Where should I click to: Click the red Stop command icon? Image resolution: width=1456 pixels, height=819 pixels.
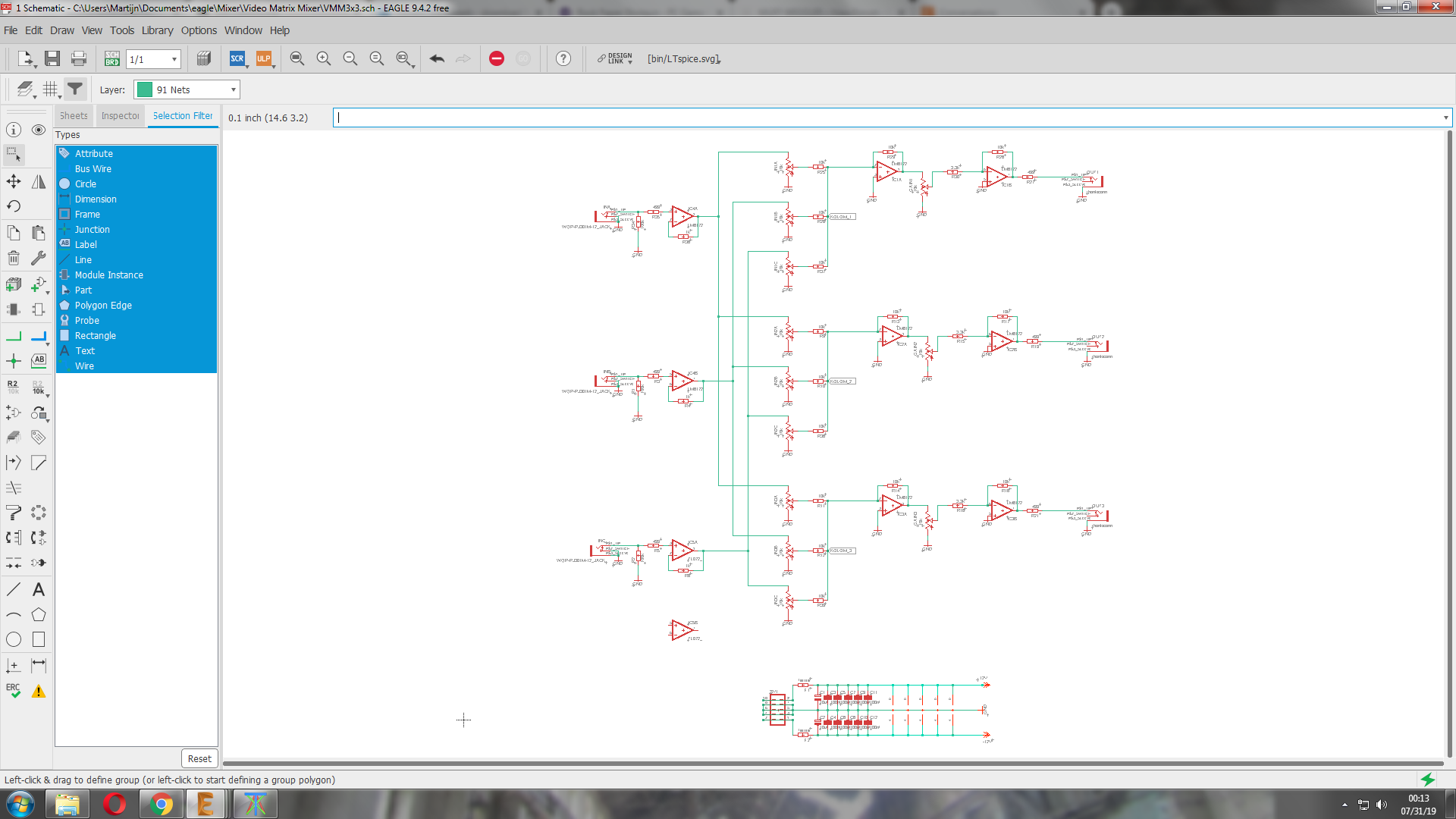pyautogui.click(x=497, y=58)
